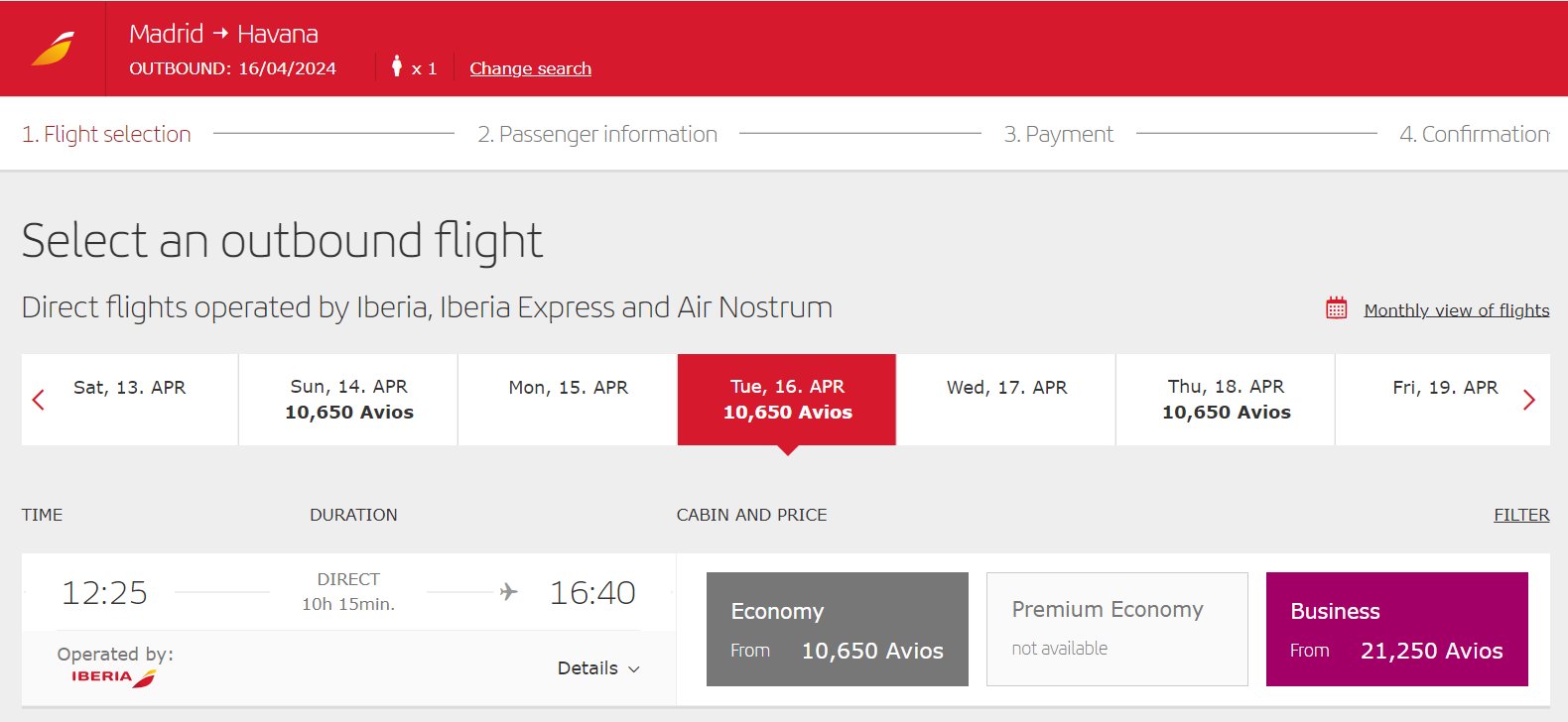The width and height of the screenshot is (1568, 722).
Task: Select the Wed, 17. APR date tab
Action: tap(1006, 400)
